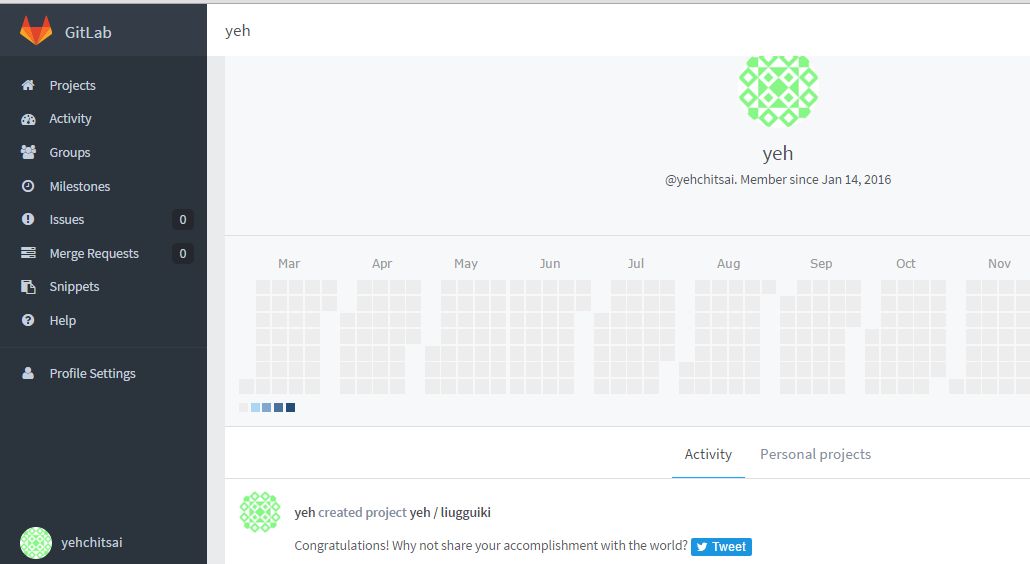
Task: Click the lightest blue legend swatch
Action: coord(255,408)
